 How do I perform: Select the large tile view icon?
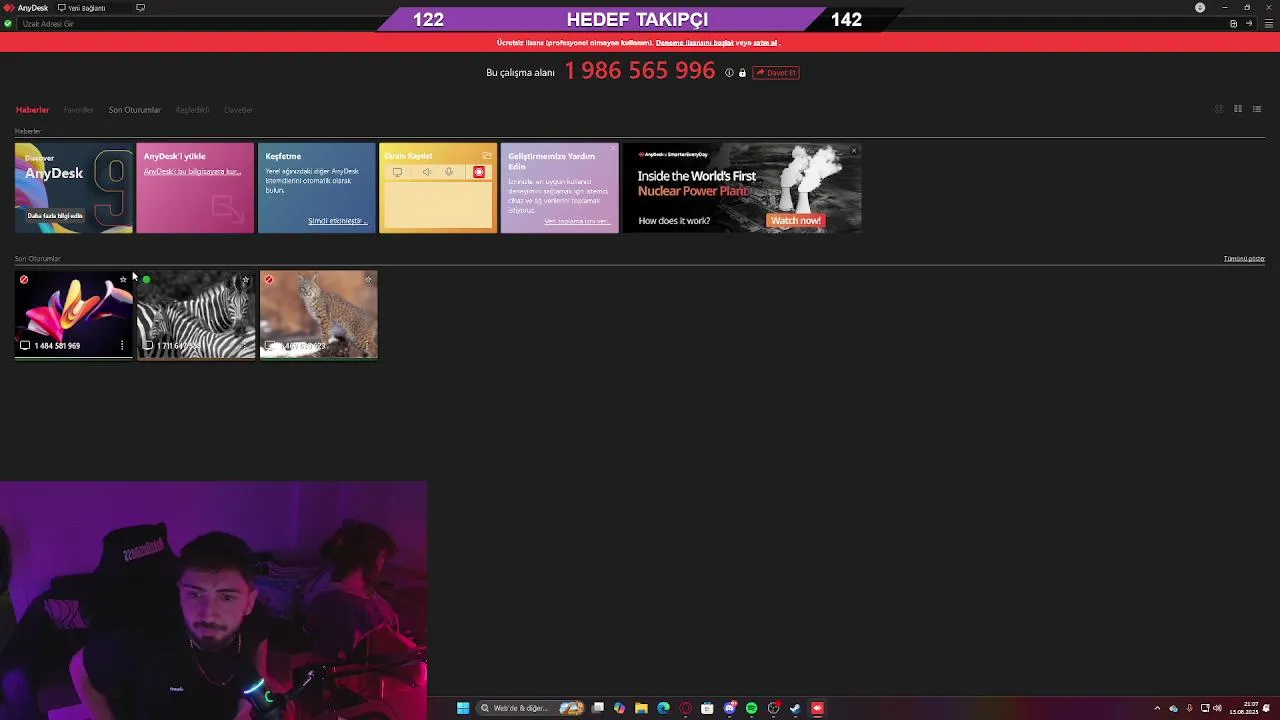pyautogui.click(x=1218, y=109)
